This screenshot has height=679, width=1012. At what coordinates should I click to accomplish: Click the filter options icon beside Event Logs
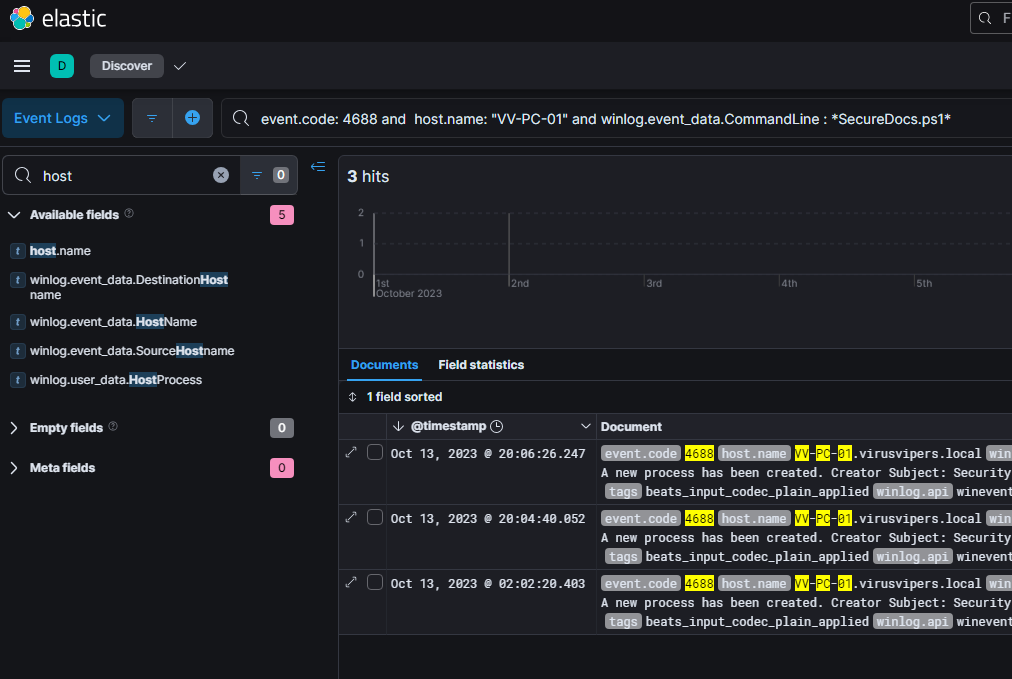[x=152, y=118]
